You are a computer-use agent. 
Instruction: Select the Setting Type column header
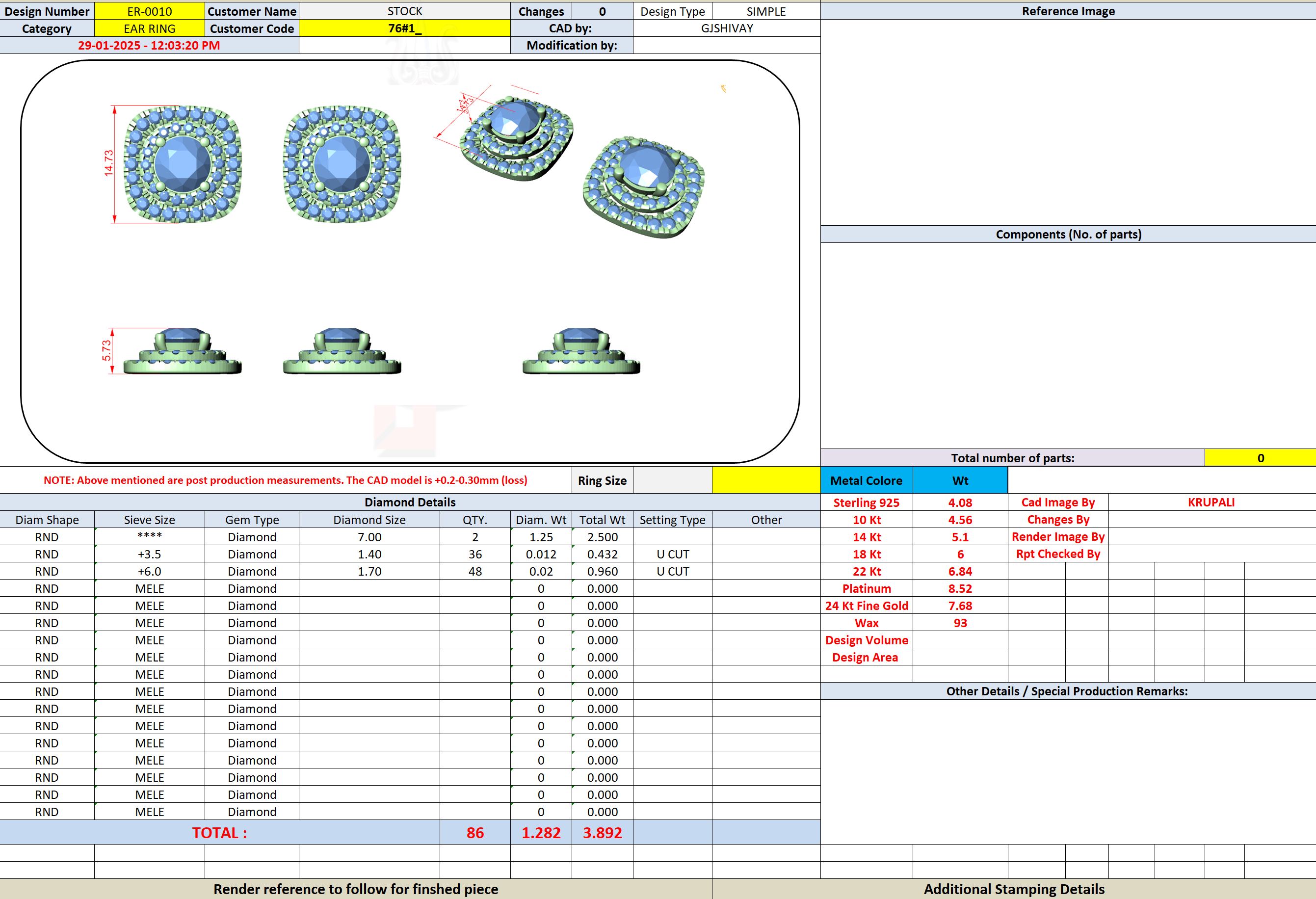point(672,520)
